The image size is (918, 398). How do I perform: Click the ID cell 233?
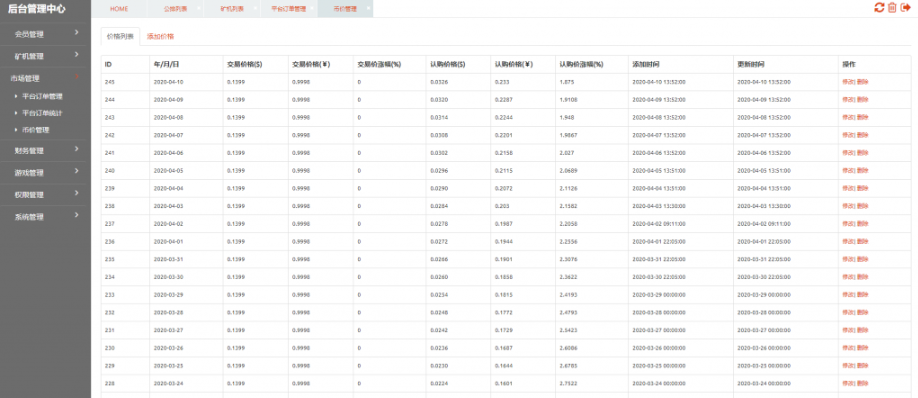[109, 294]
